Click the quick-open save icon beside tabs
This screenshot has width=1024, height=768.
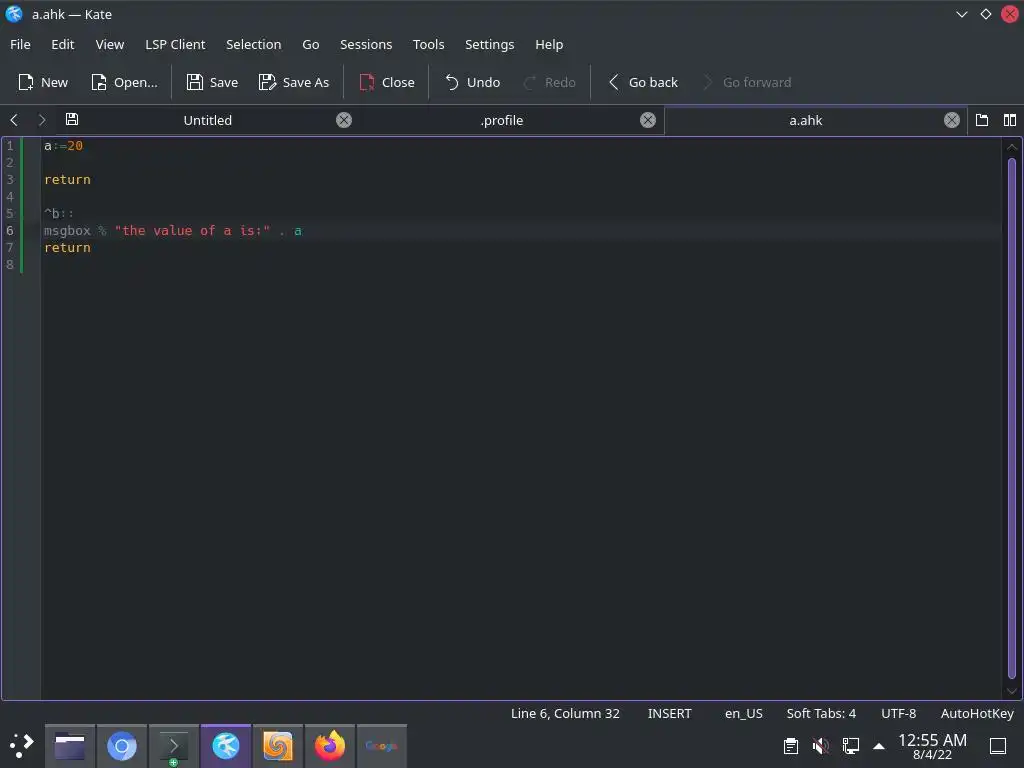coord(72,120)
